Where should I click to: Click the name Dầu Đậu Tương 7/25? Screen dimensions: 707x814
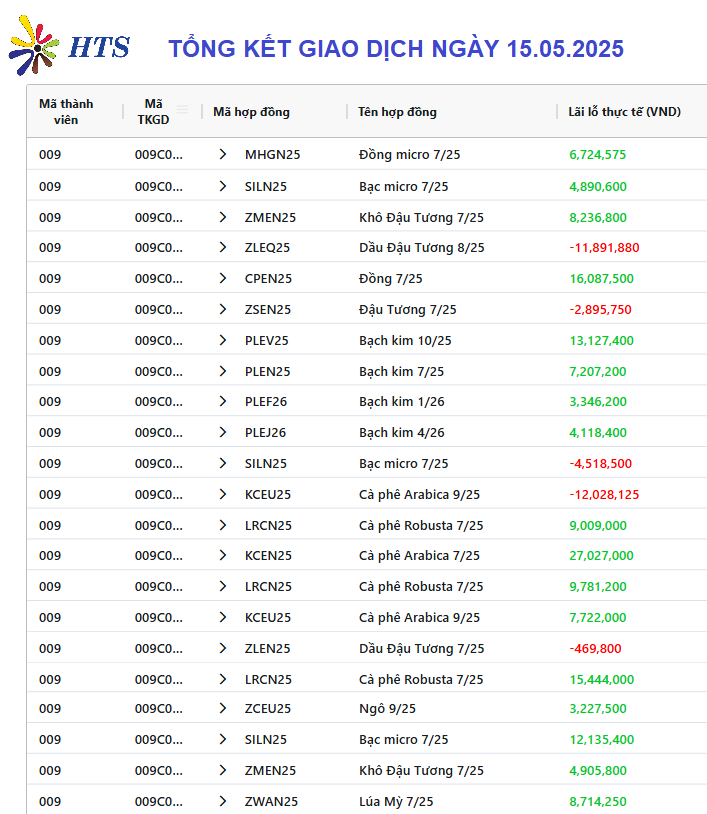pyautogui.click(x=422, y=649)
